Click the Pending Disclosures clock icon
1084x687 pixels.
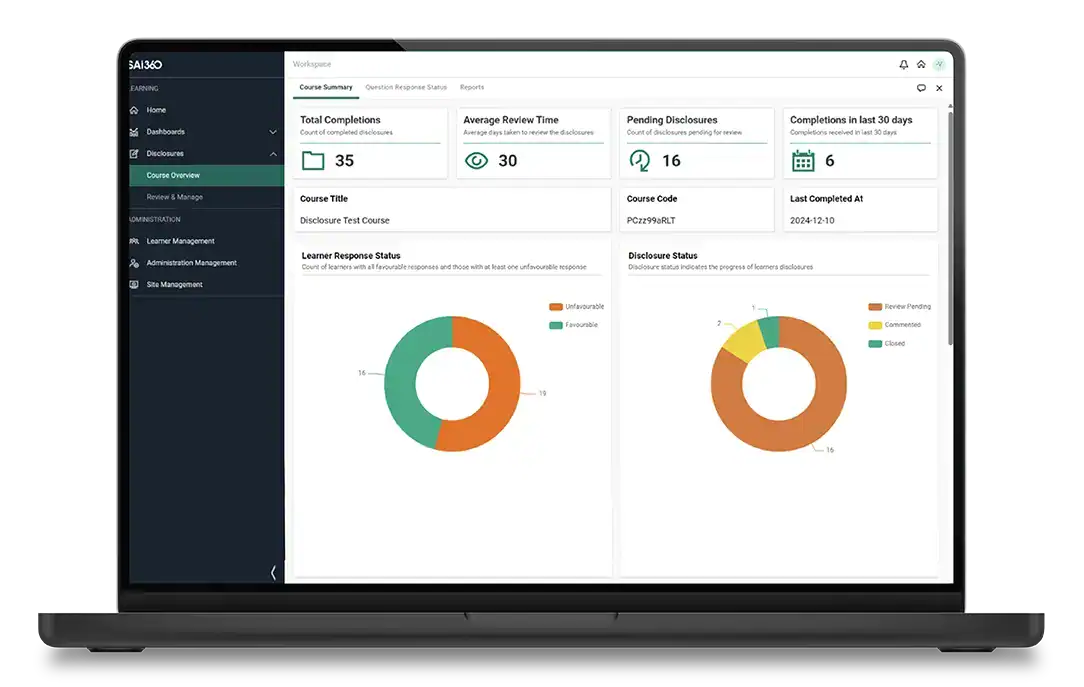pos(640,161)
